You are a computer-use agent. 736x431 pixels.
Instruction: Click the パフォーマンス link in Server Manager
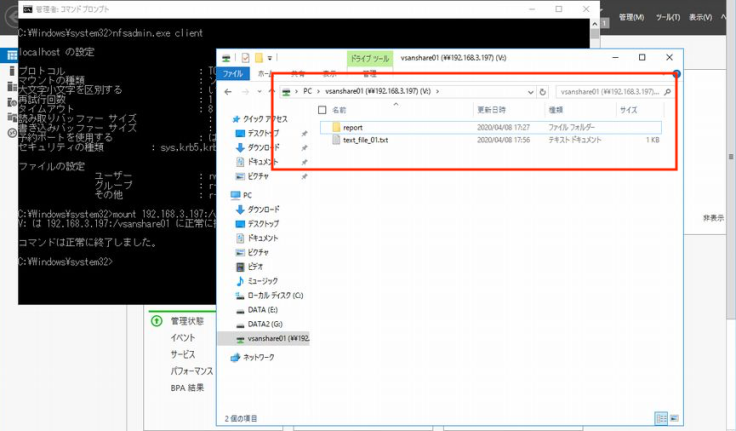192,371
